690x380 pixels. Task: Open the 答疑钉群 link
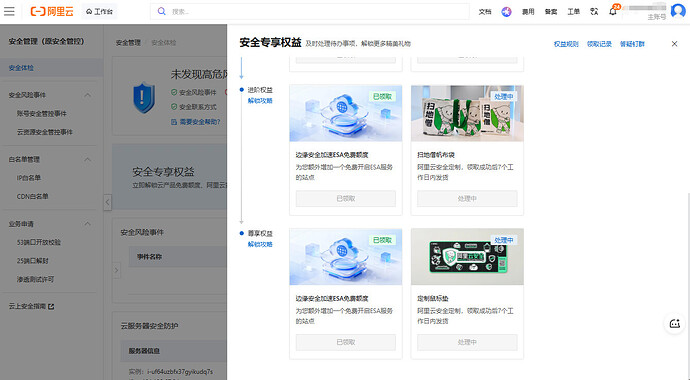(632, 44)
